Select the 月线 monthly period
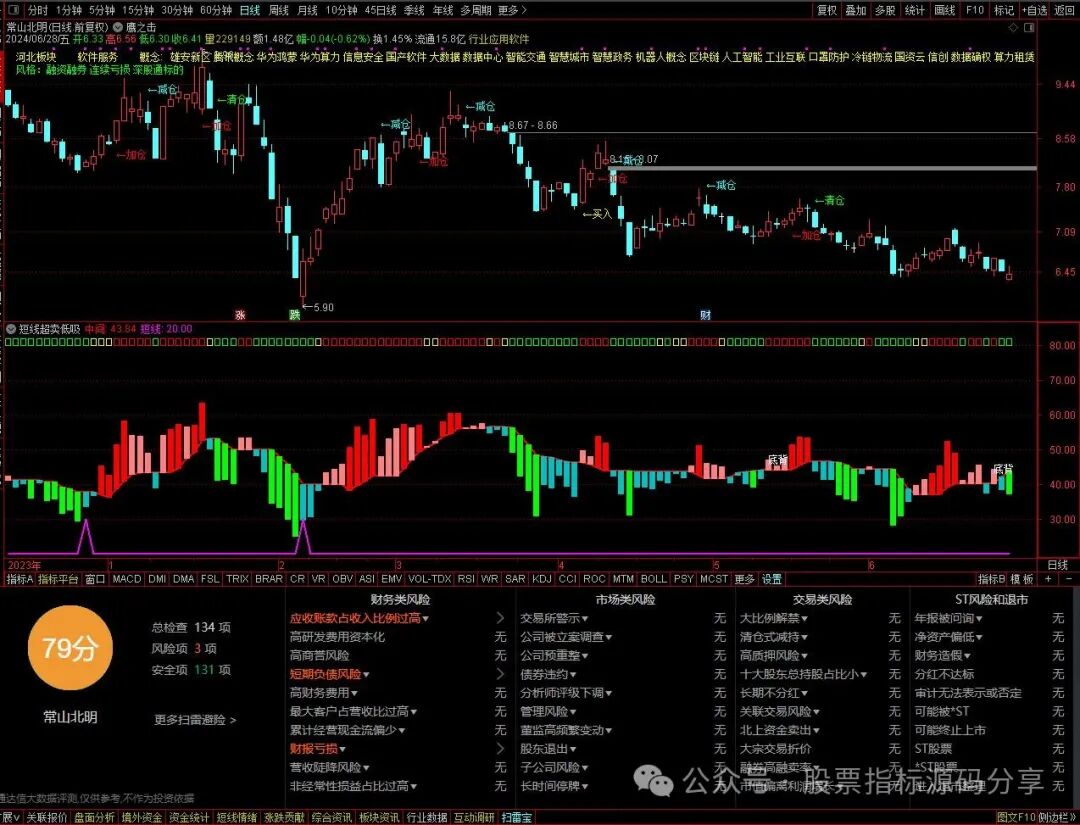The image size is (1080, 825). (308, 10)
